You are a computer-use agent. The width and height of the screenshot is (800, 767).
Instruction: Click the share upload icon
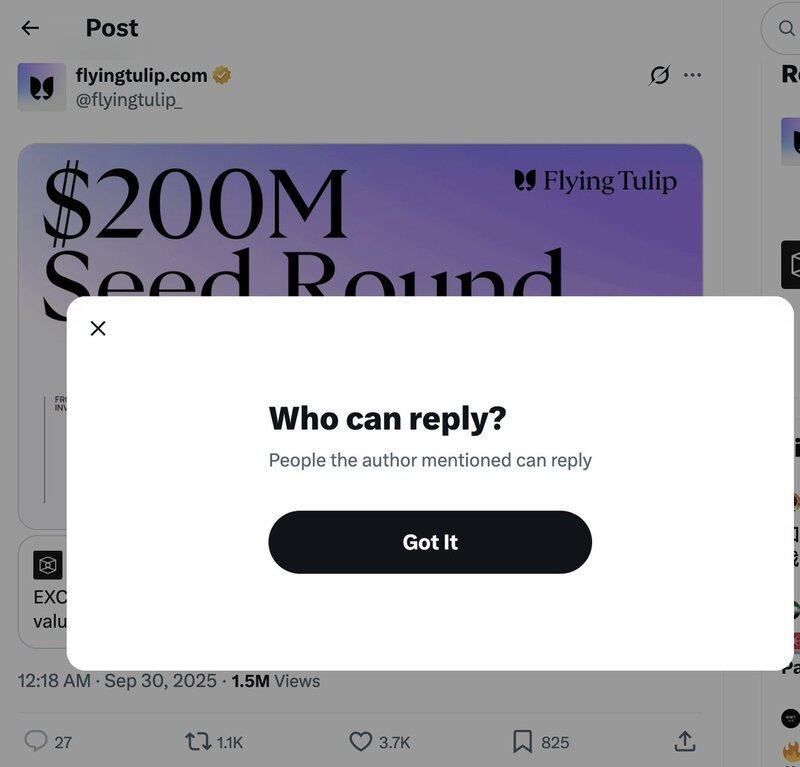(684, 741)
